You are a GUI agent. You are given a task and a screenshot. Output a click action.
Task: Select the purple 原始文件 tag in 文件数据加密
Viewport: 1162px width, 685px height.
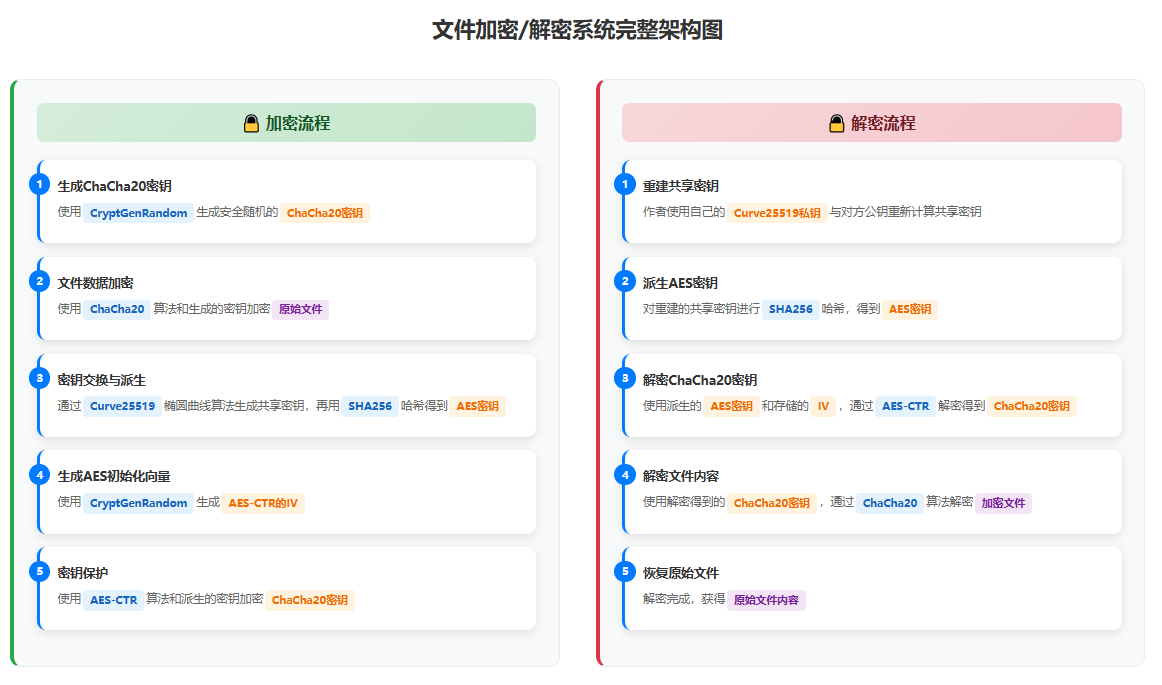(x=300, y=309)
